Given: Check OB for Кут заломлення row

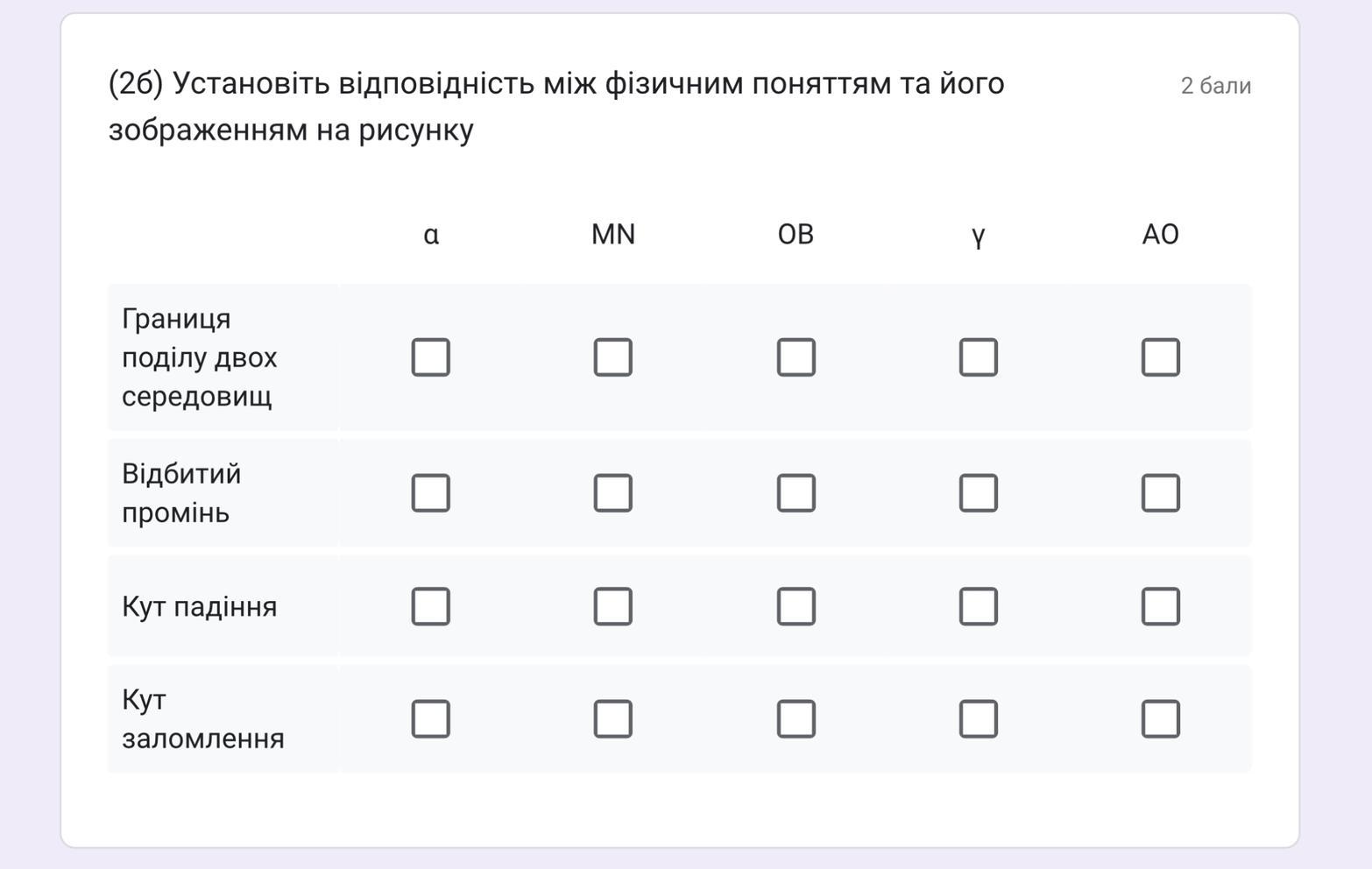Looking at the screenshot, I should pos(796,719).
